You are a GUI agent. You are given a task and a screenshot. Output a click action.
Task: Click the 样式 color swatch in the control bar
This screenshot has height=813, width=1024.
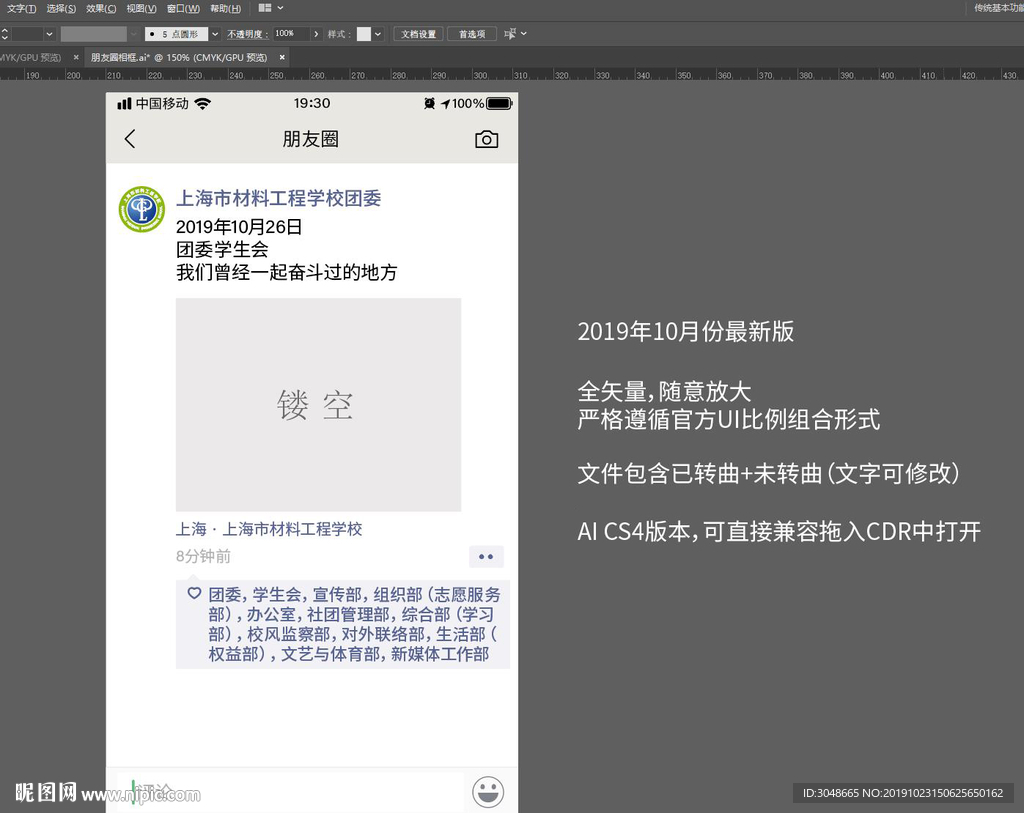364,33
